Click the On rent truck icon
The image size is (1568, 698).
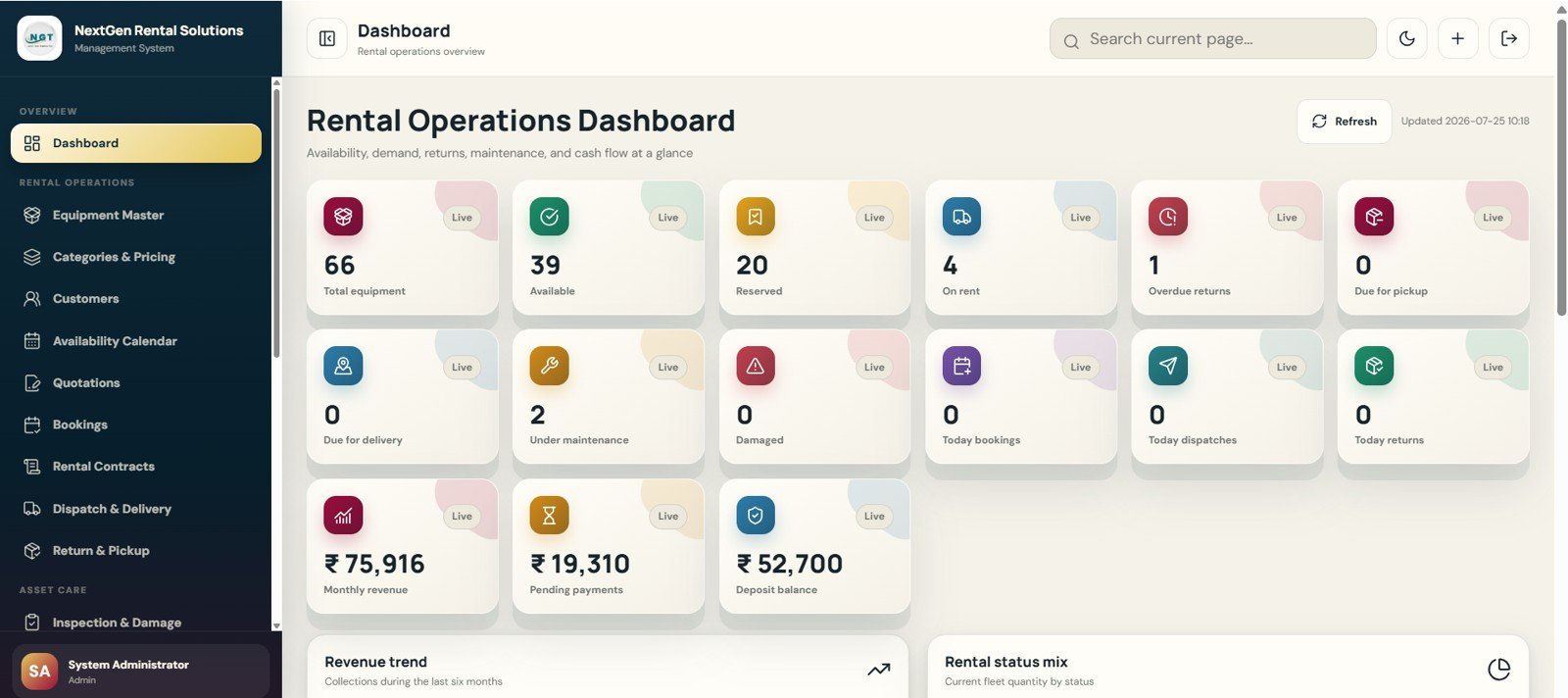point(961,217)
